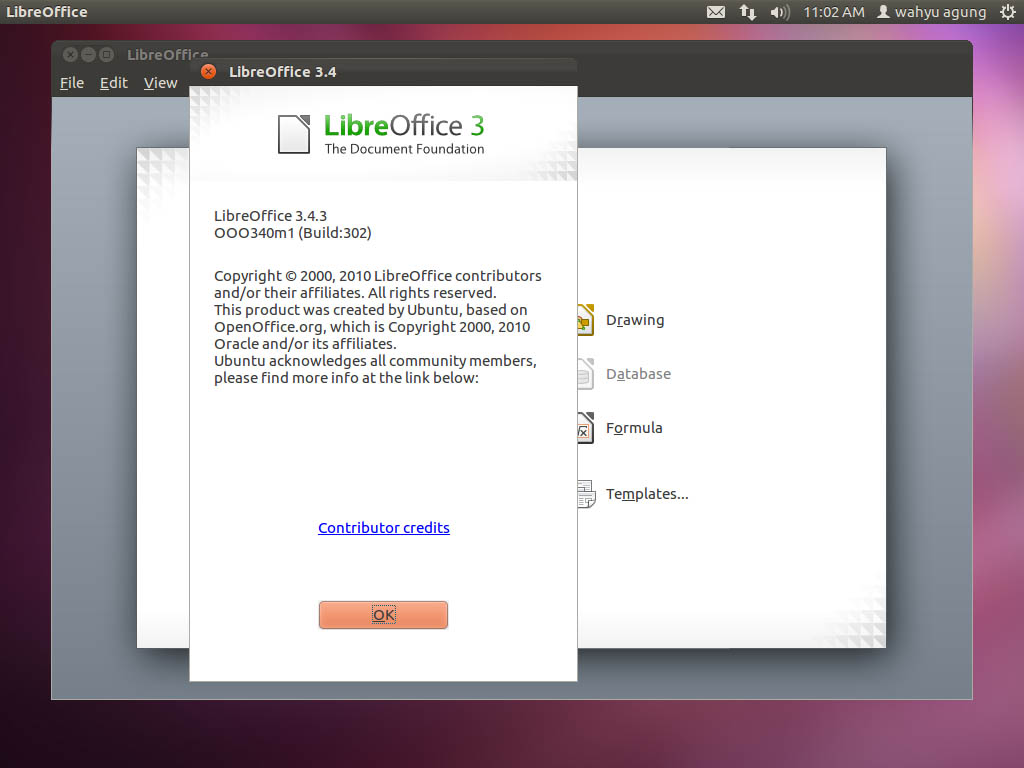Click the Formula document icon
The height and width of the screenshot is (768, 1024).
click(x=586, y=428)
